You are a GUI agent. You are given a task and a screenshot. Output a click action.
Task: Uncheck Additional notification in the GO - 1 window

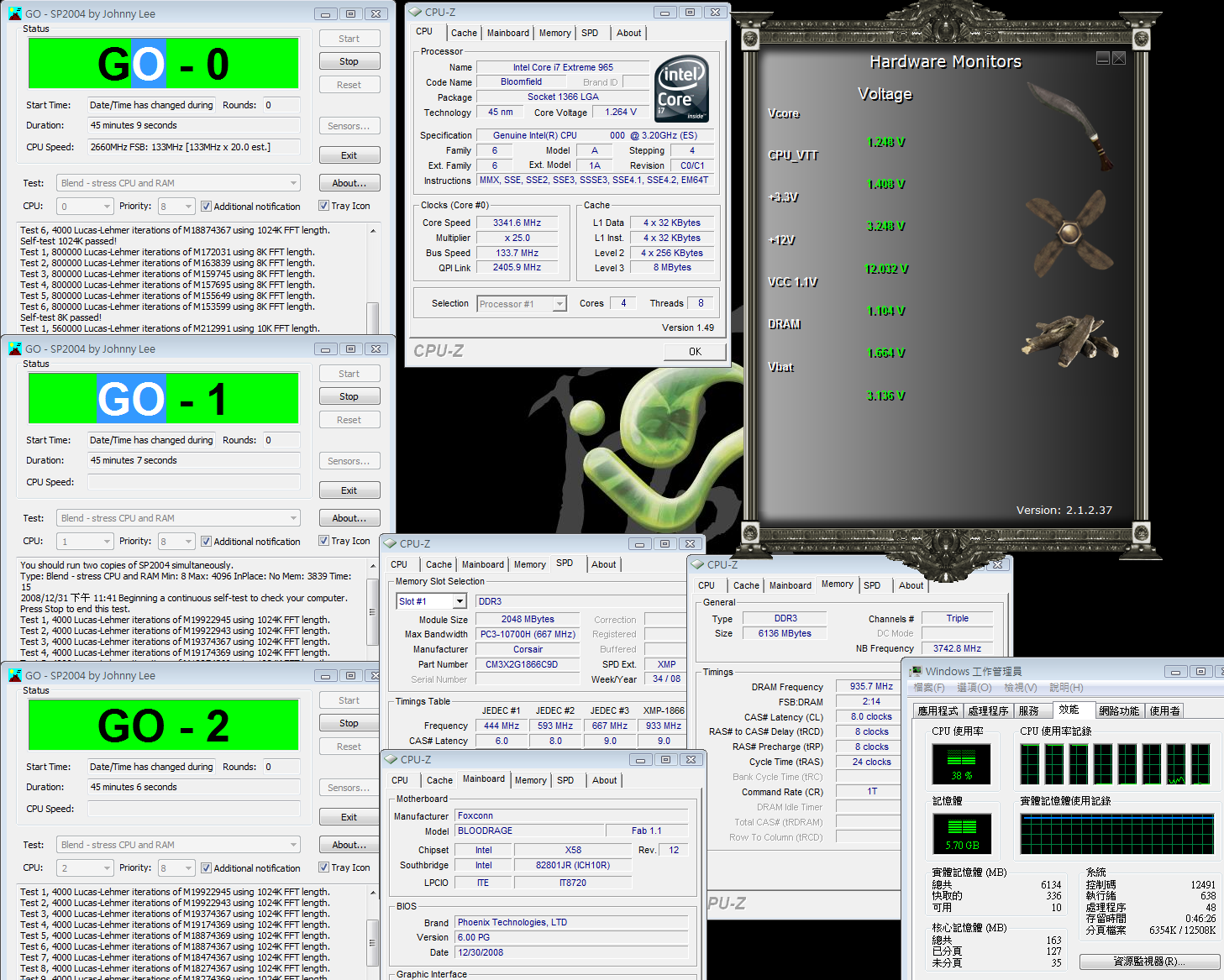pos(206,542)
